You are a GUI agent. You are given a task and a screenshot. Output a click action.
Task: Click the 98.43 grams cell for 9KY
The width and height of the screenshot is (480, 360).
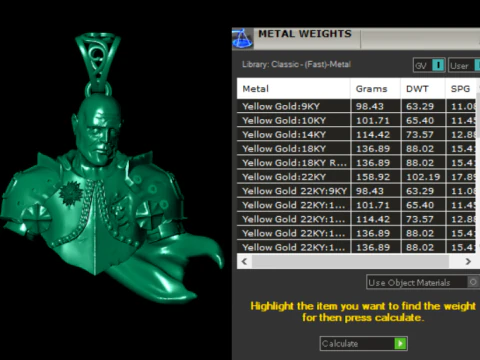(x=376, y=106)
